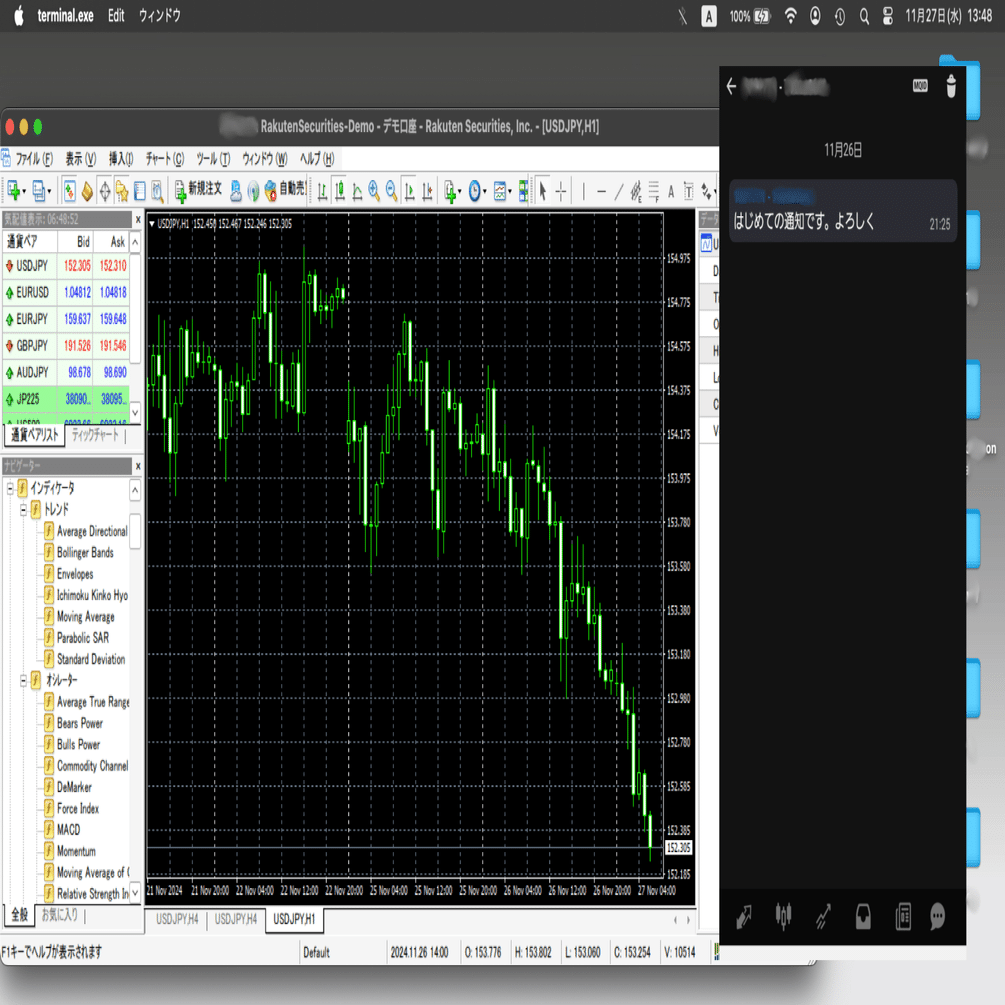Select the Fibonacci retracement drawing tool
Viewport: 1005px width, 1005px height.
tap(652, 191)
